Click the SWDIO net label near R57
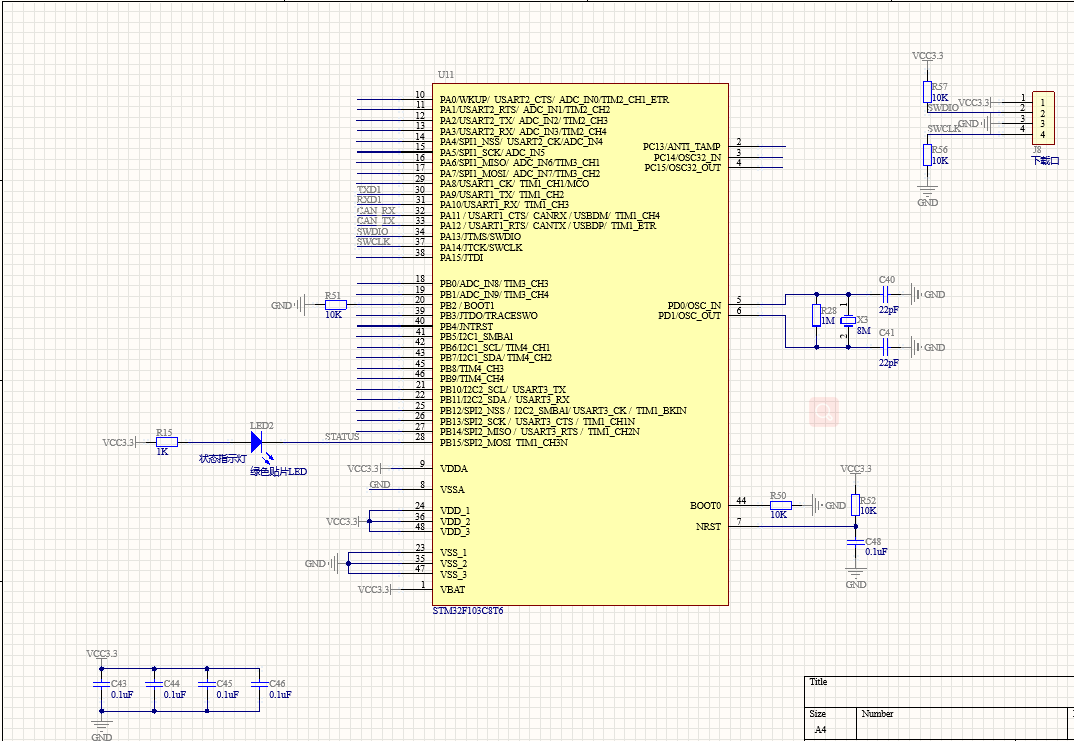 pos(943,108)
